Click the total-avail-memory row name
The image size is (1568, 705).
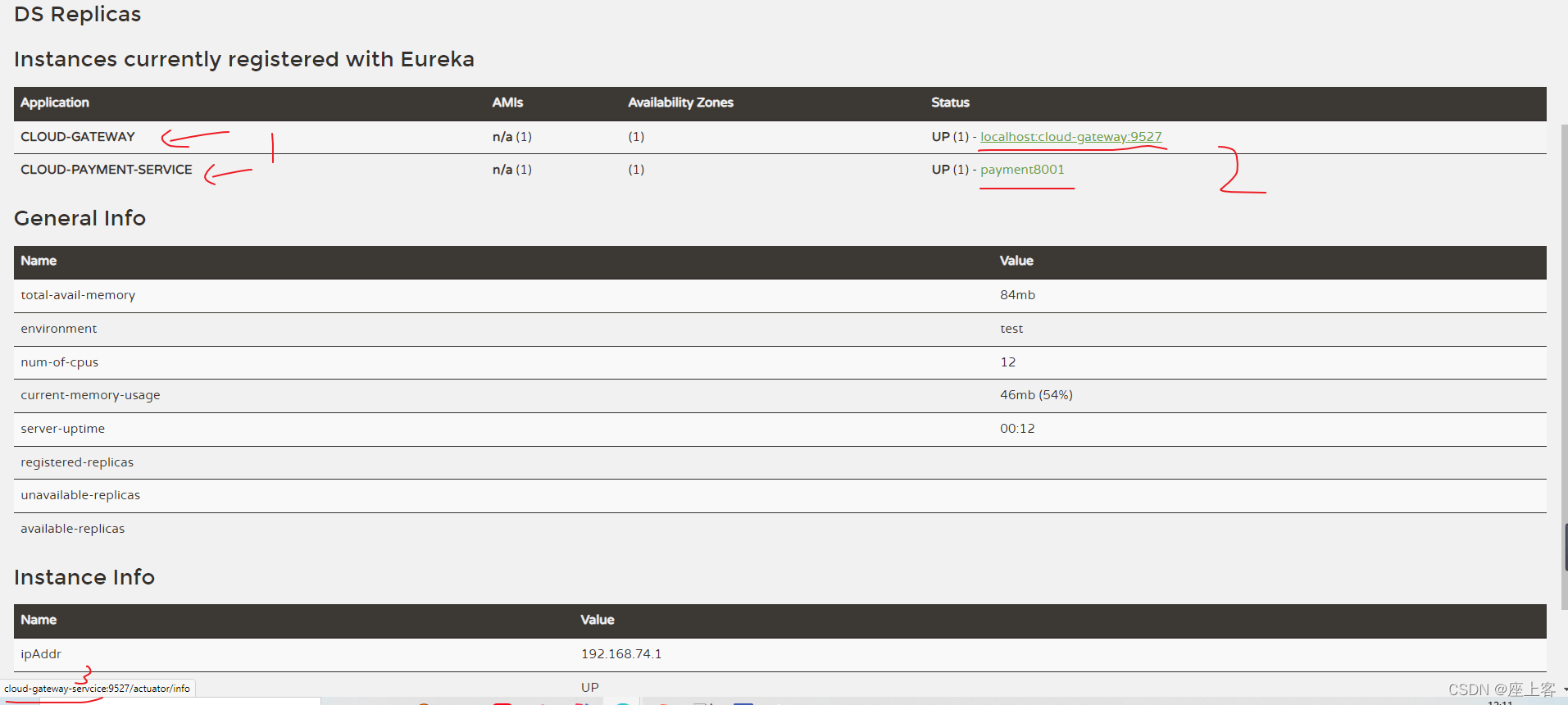78,295
